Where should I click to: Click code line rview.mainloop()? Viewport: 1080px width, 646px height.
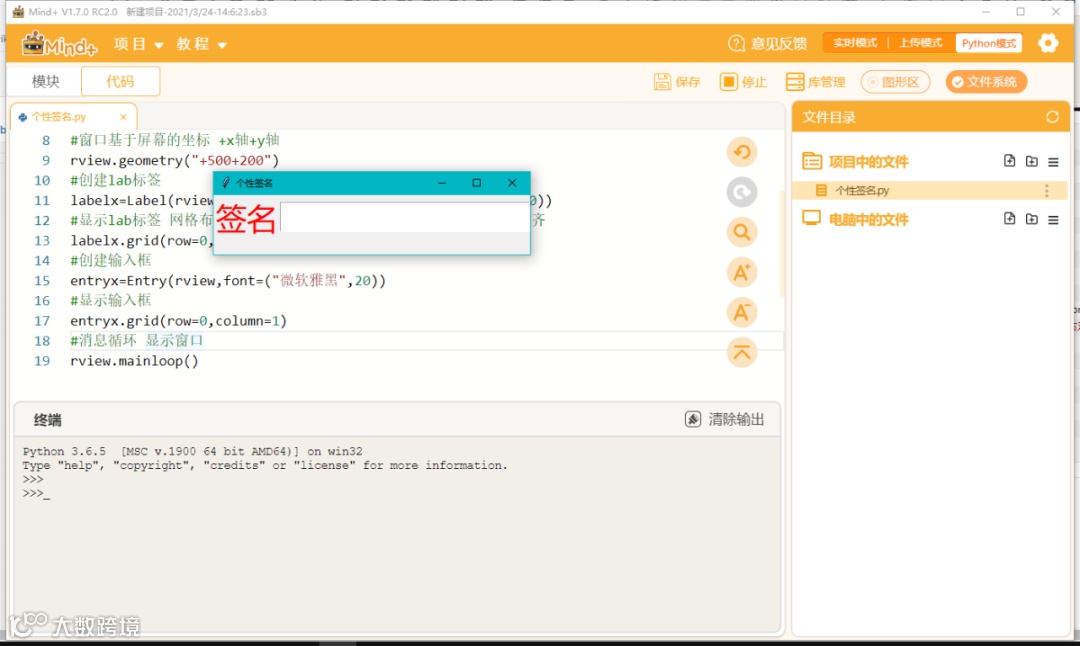pyautogui.click(x=134, y=361)
